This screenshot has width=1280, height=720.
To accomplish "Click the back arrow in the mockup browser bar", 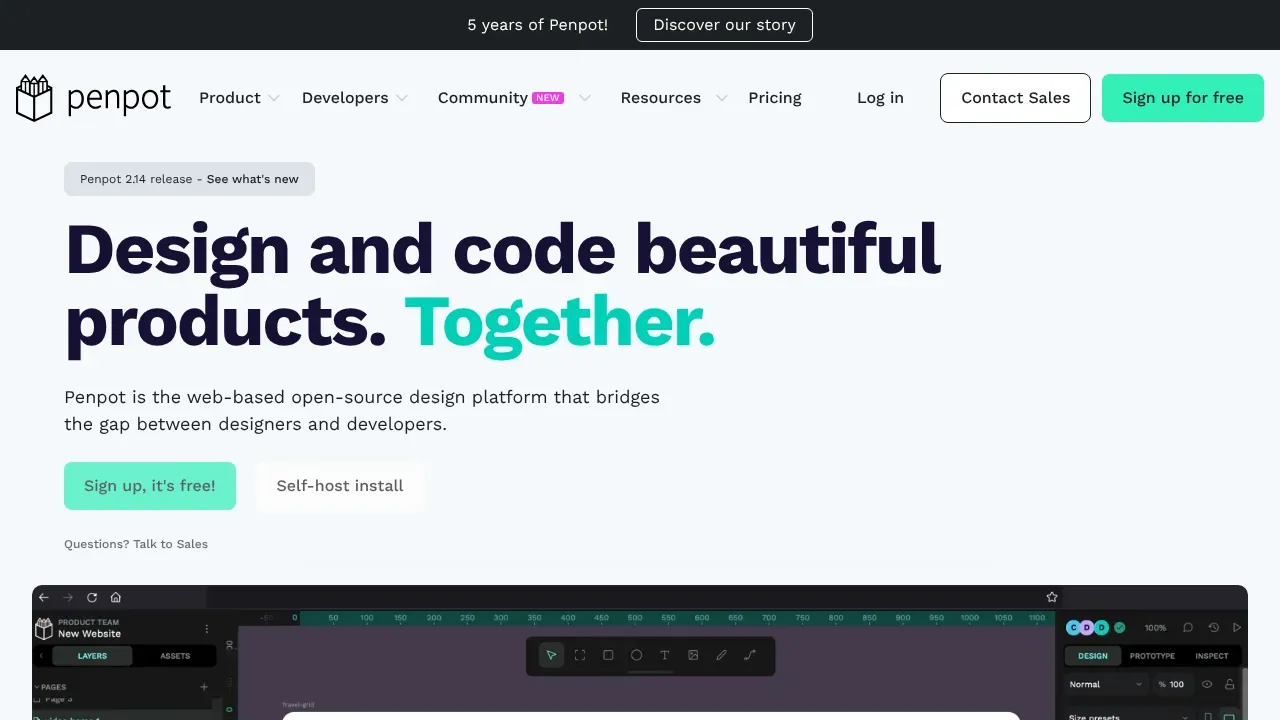I will pos(44,597).
